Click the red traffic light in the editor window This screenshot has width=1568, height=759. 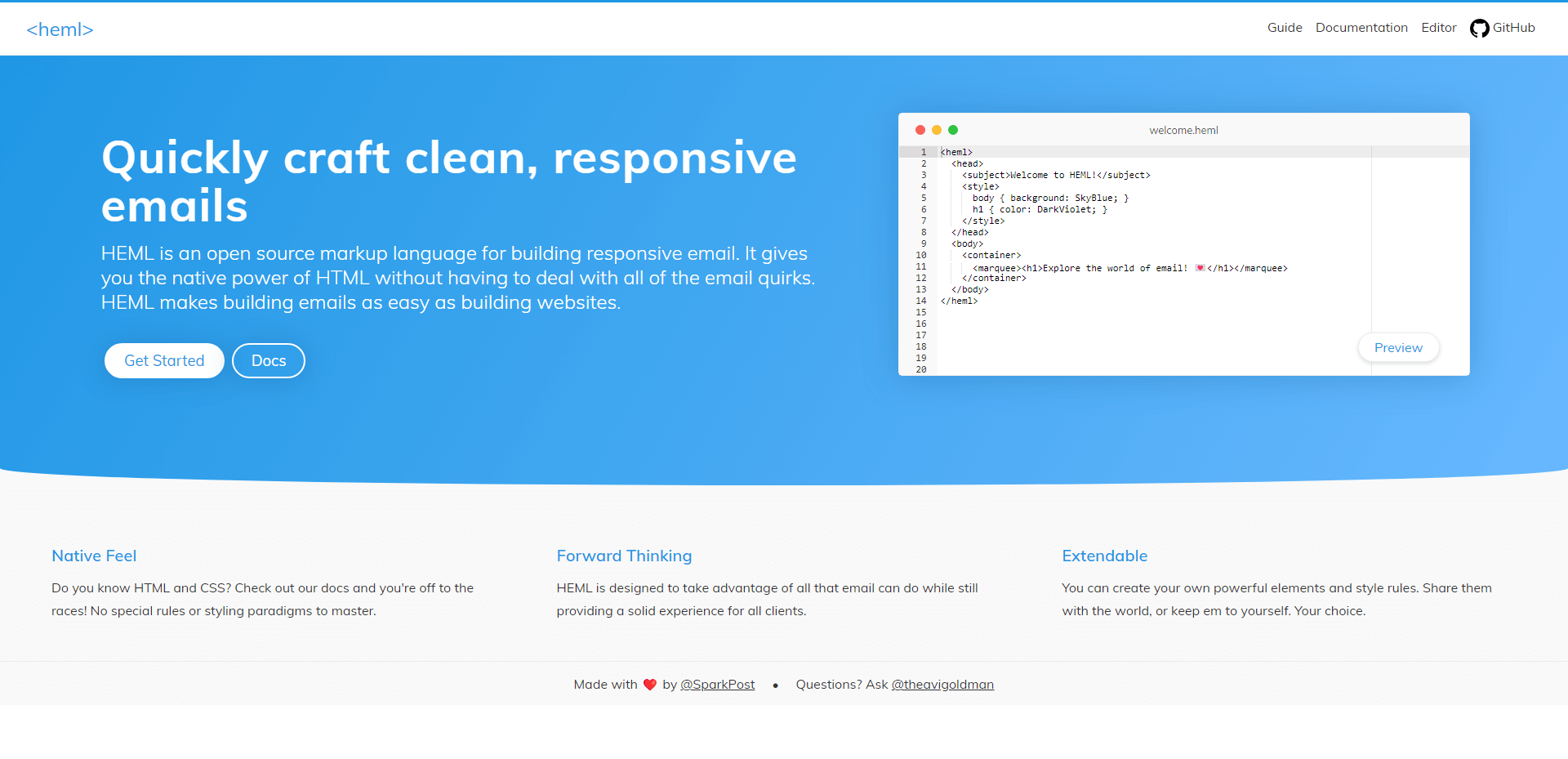pos(920,130)
